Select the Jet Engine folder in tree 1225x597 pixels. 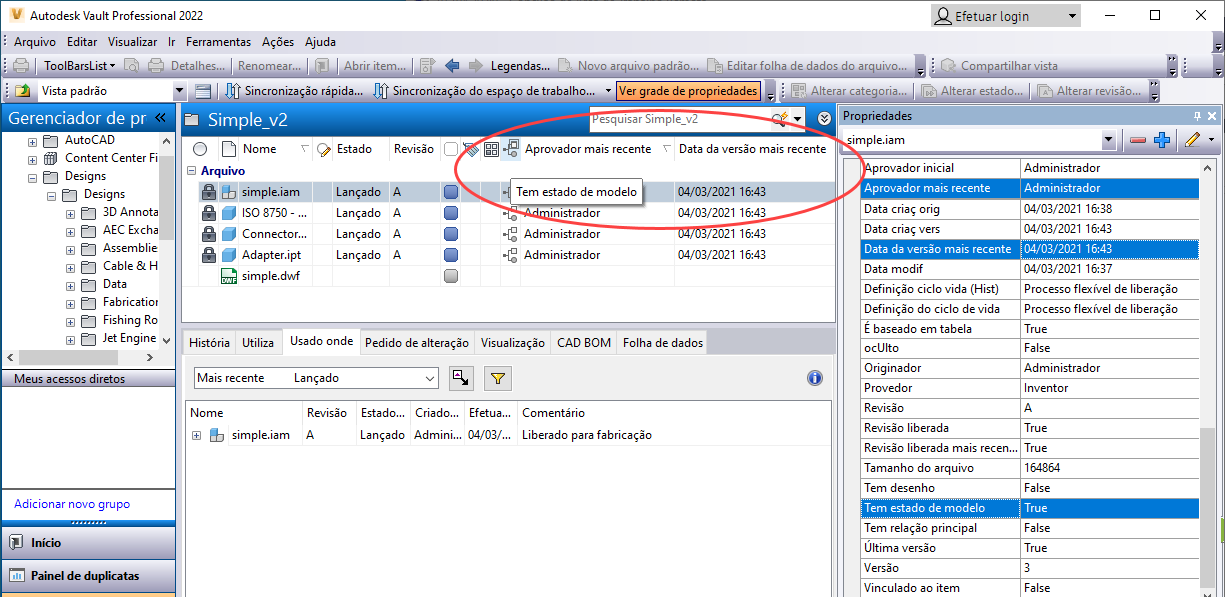129,338
